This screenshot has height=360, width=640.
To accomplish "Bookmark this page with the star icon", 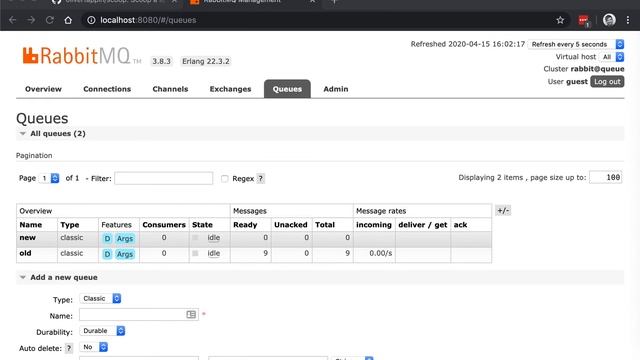I will point(560,20).
